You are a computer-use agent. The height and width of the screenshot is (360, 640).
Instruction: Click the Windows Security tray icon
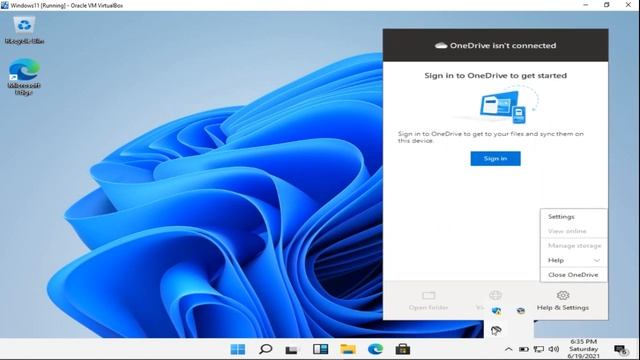coord(496,311)
